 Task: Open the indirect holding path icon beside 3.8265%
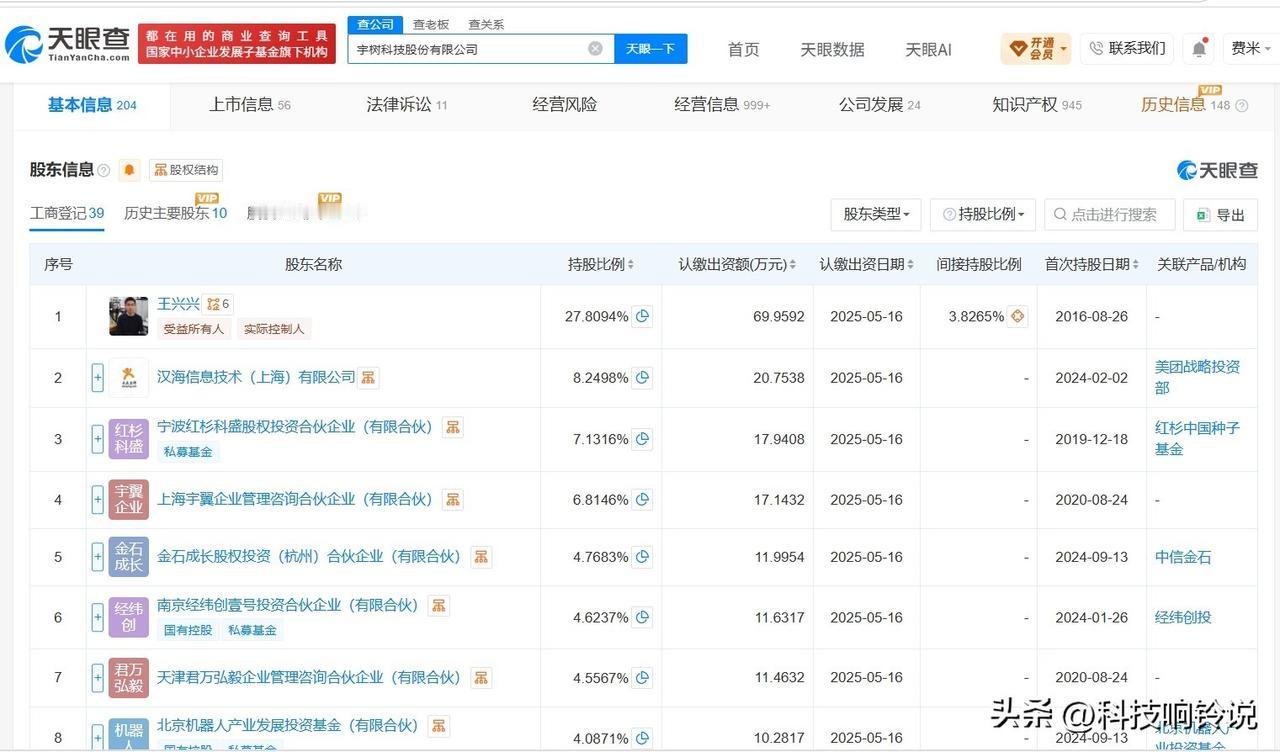pyautogui.click(x=1018, y=316)
